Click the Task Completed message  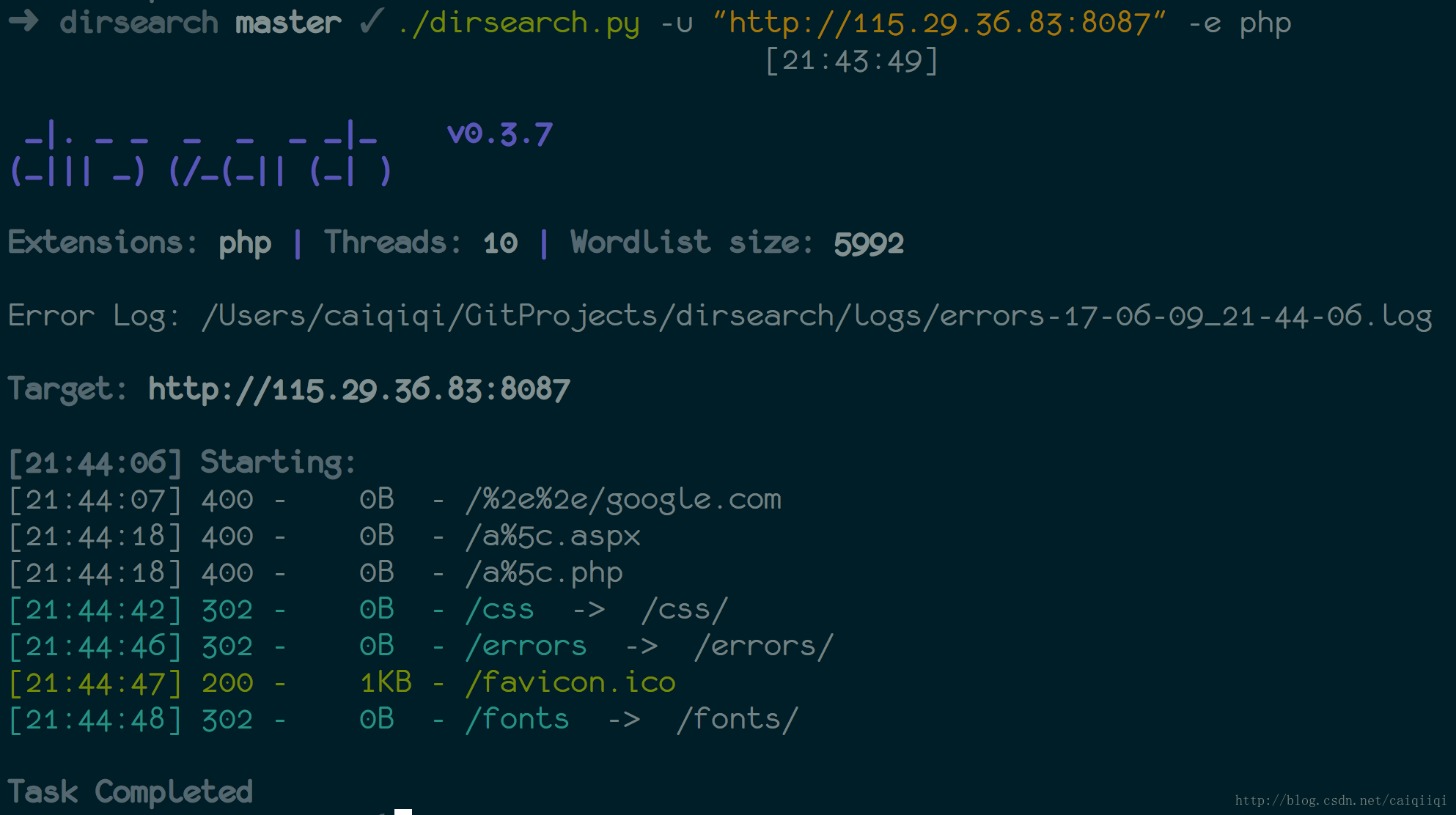point(130,792)
